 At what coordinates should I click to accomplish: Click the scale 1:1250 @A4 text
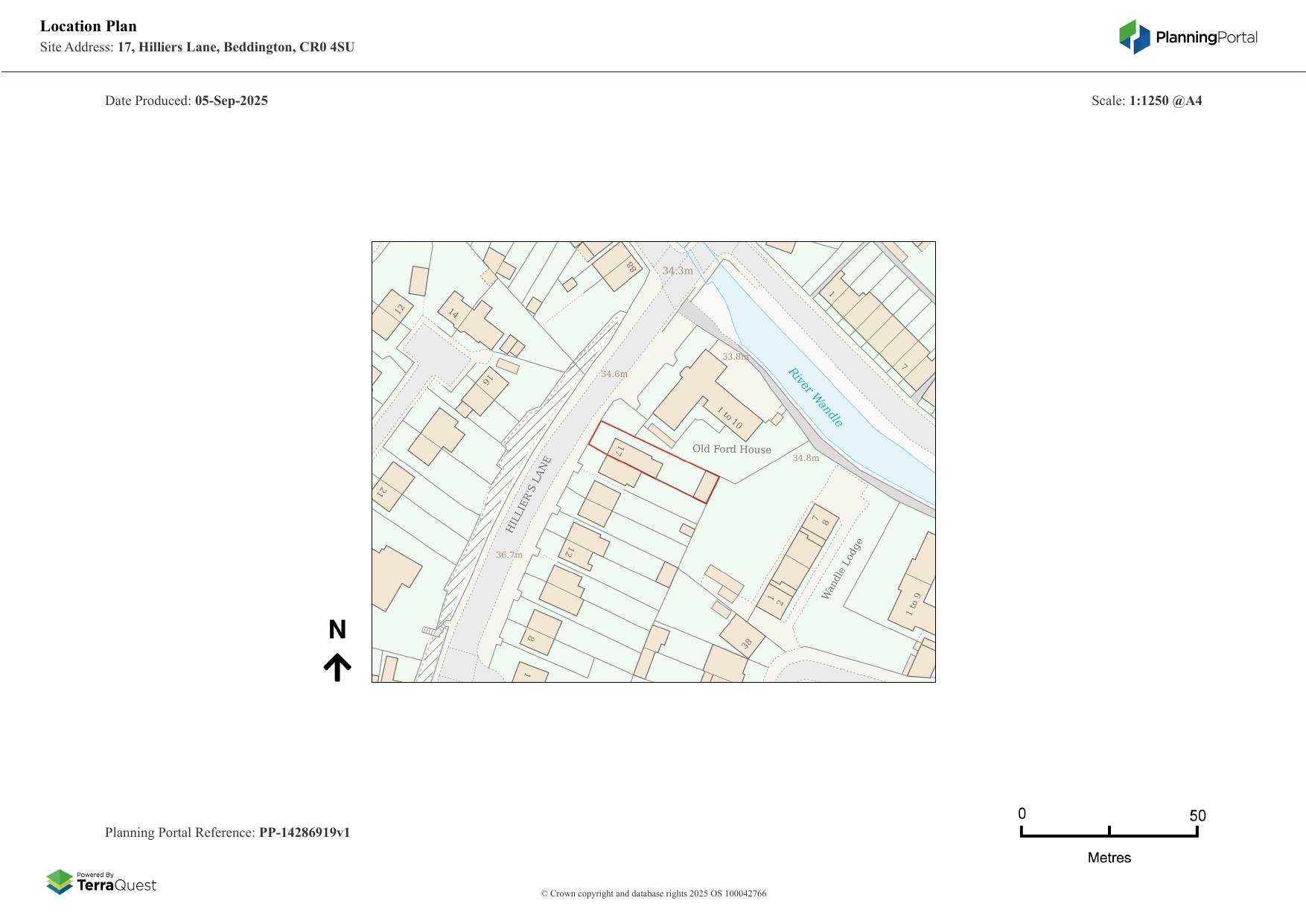pos(1165,101)
